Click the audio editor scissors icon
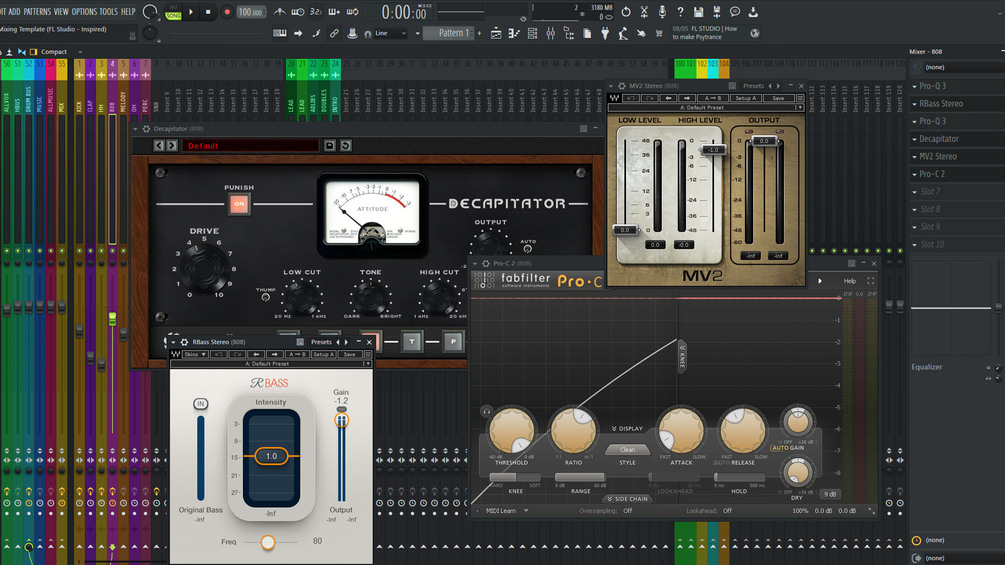Viewport: 1005px width, 565px height. [644, 12]
